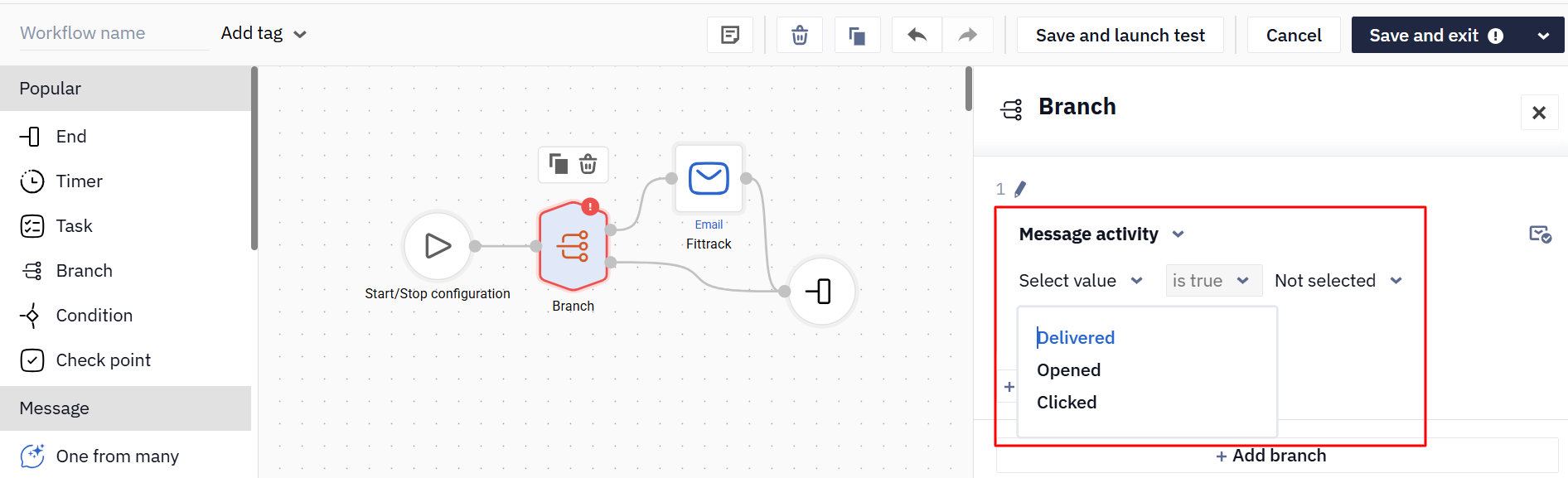Viewport: 1568px width, 478px height.
Task: Redo action with the right arrow
Action: click(967, 35)
